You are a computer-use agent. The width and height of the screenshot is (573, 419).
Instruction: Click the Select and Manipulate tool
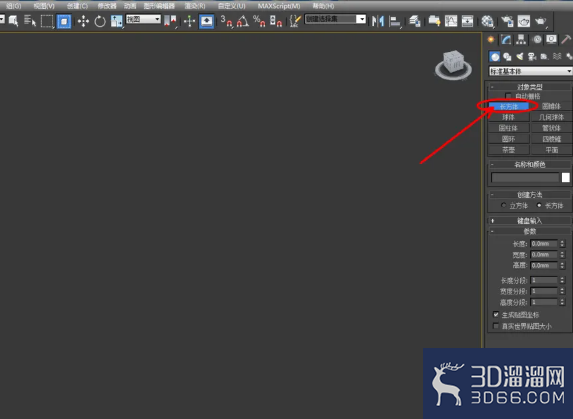[x=189, y=21]
